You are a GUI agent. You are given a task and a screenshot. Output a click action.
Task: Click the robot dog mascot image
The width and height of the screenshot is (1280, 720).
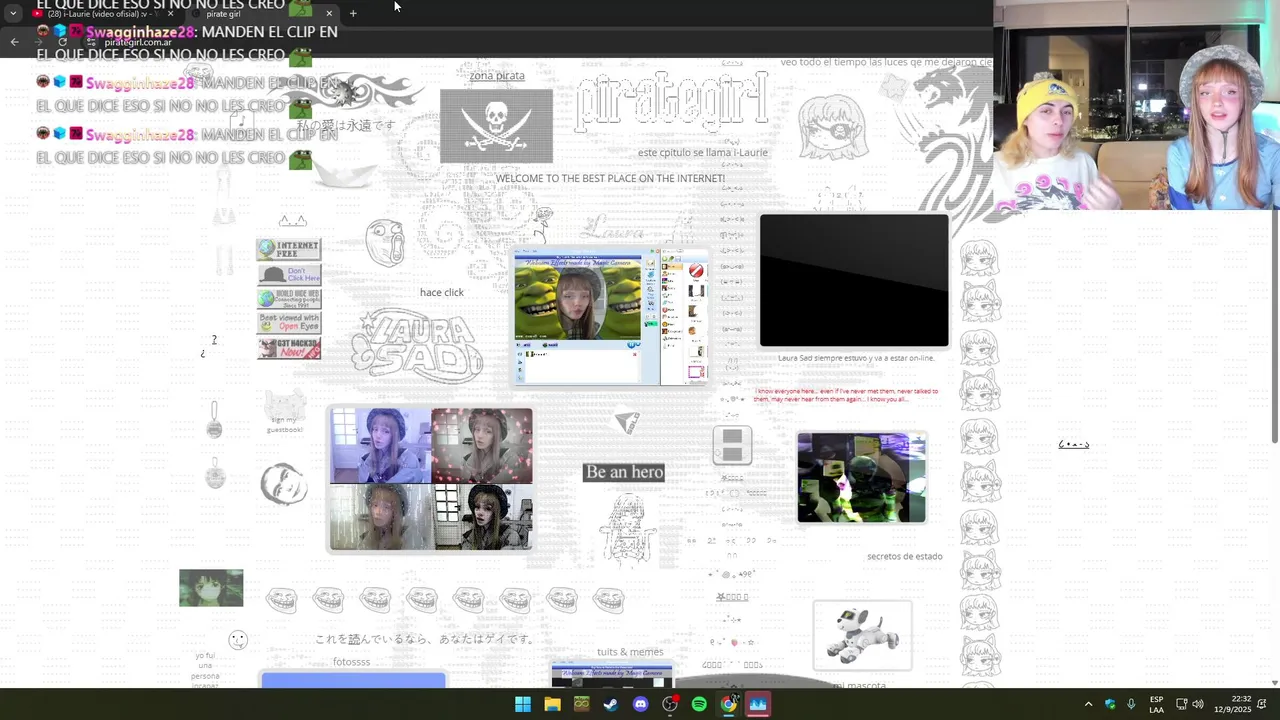point(862,636)
